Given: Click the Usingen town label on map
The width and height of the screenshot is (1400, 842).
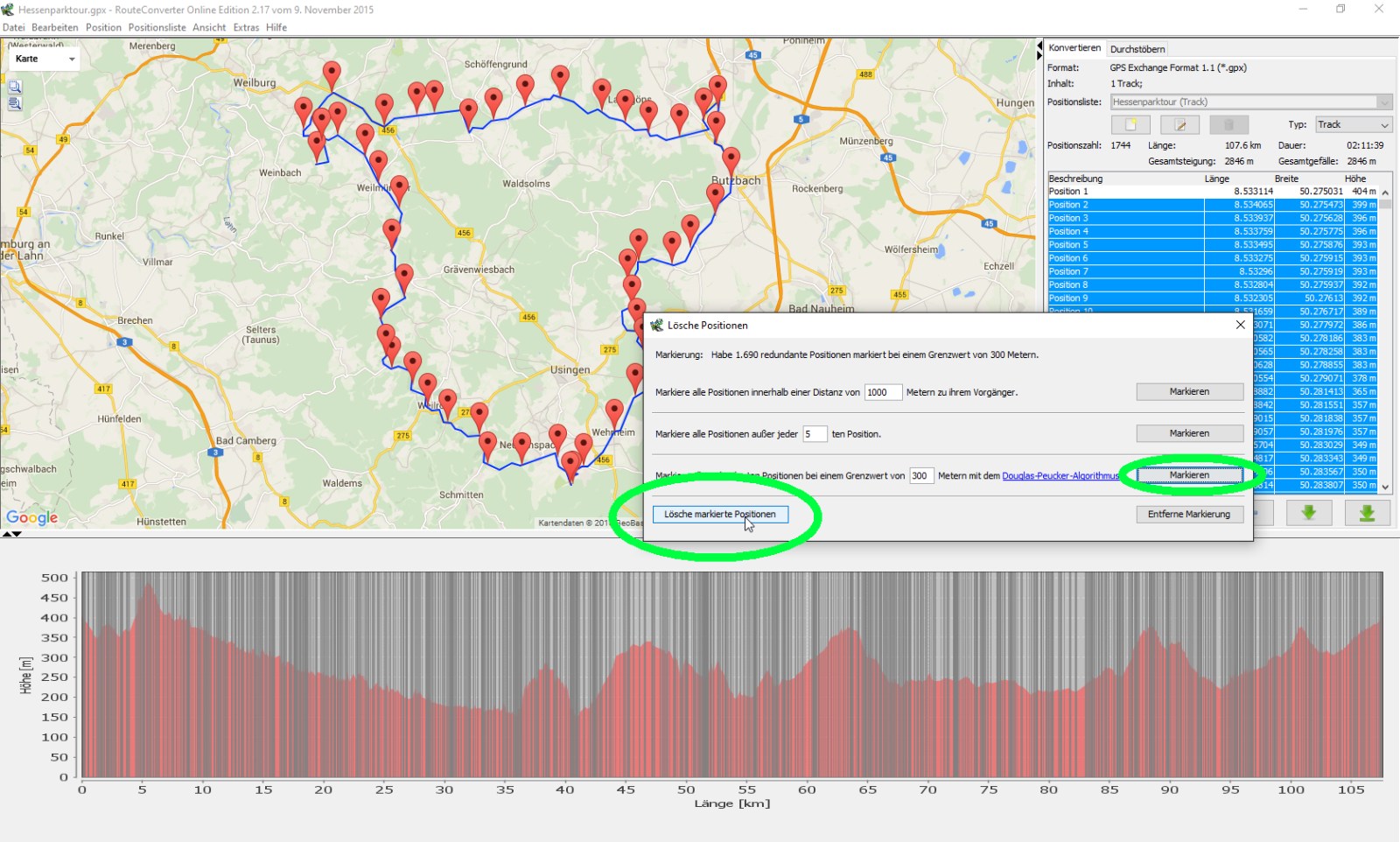Looking at the screenshot, I should (x=570, y=370).
